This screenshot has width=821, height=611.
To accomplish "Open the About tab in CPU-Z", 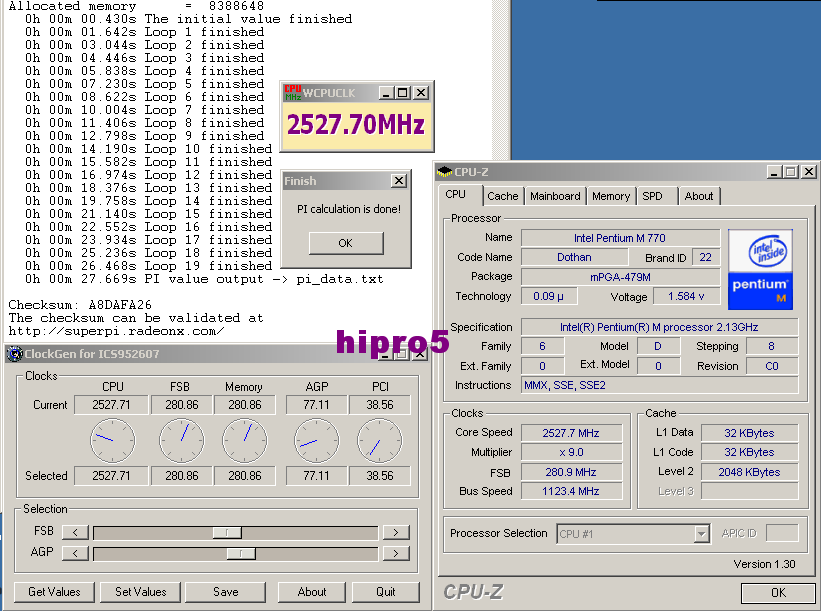I will pyautogui.click(x=699, y=196).
